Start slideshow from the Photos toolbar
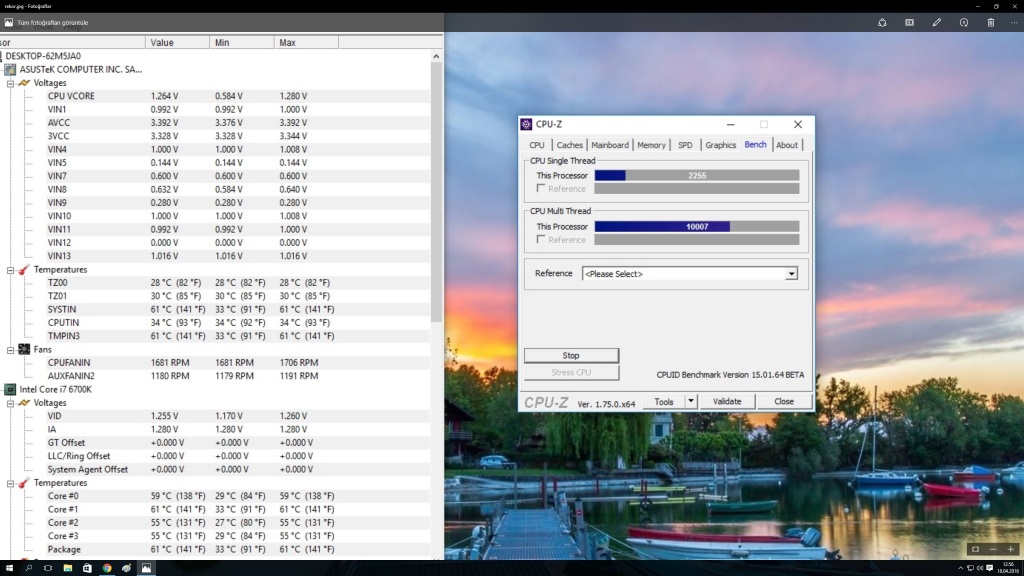Image resolution: width=1024 pixels, height=576 pixels. (x=909, y=22)
